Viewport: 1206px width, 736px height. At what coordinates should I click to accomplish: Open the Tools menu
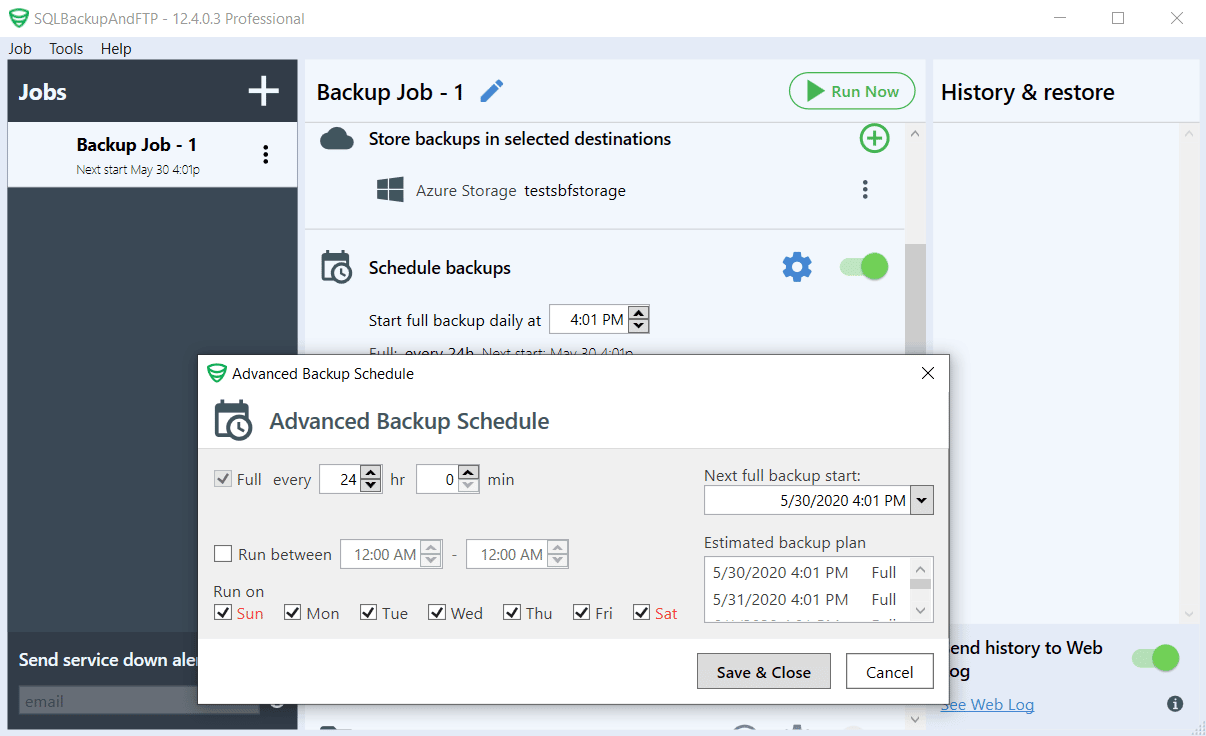coord(66,48)
